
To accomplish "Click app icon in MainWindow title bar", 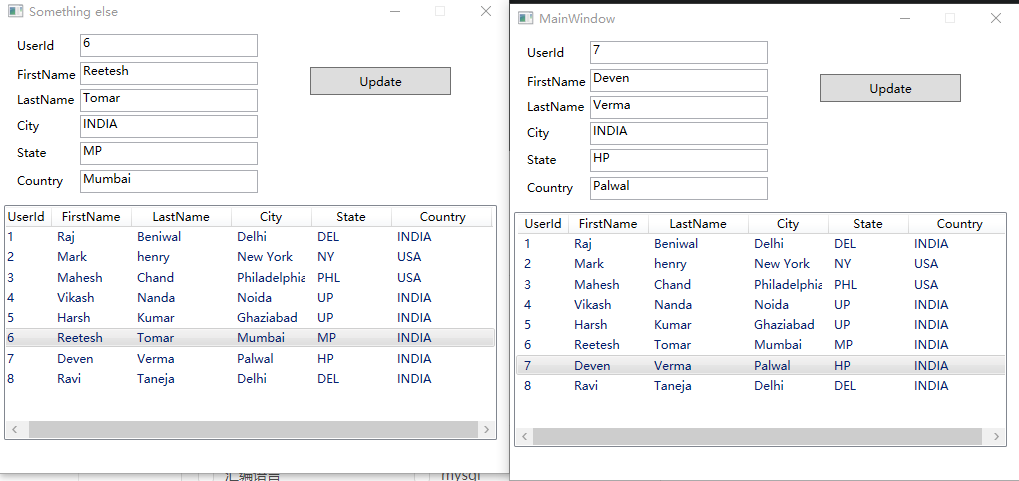I will click(x=525, y=18).
